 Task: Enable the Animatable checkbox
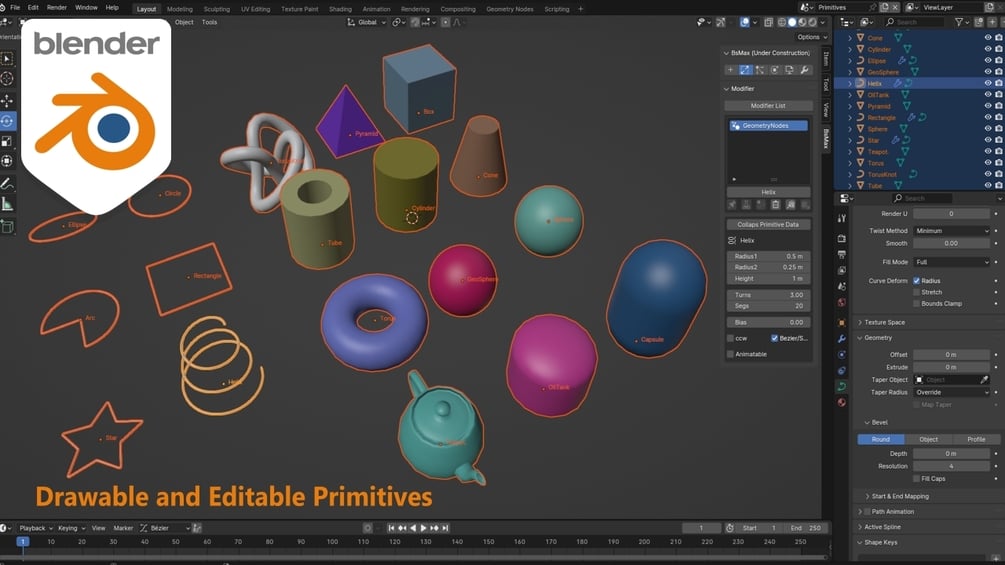(x=731, y=354)
